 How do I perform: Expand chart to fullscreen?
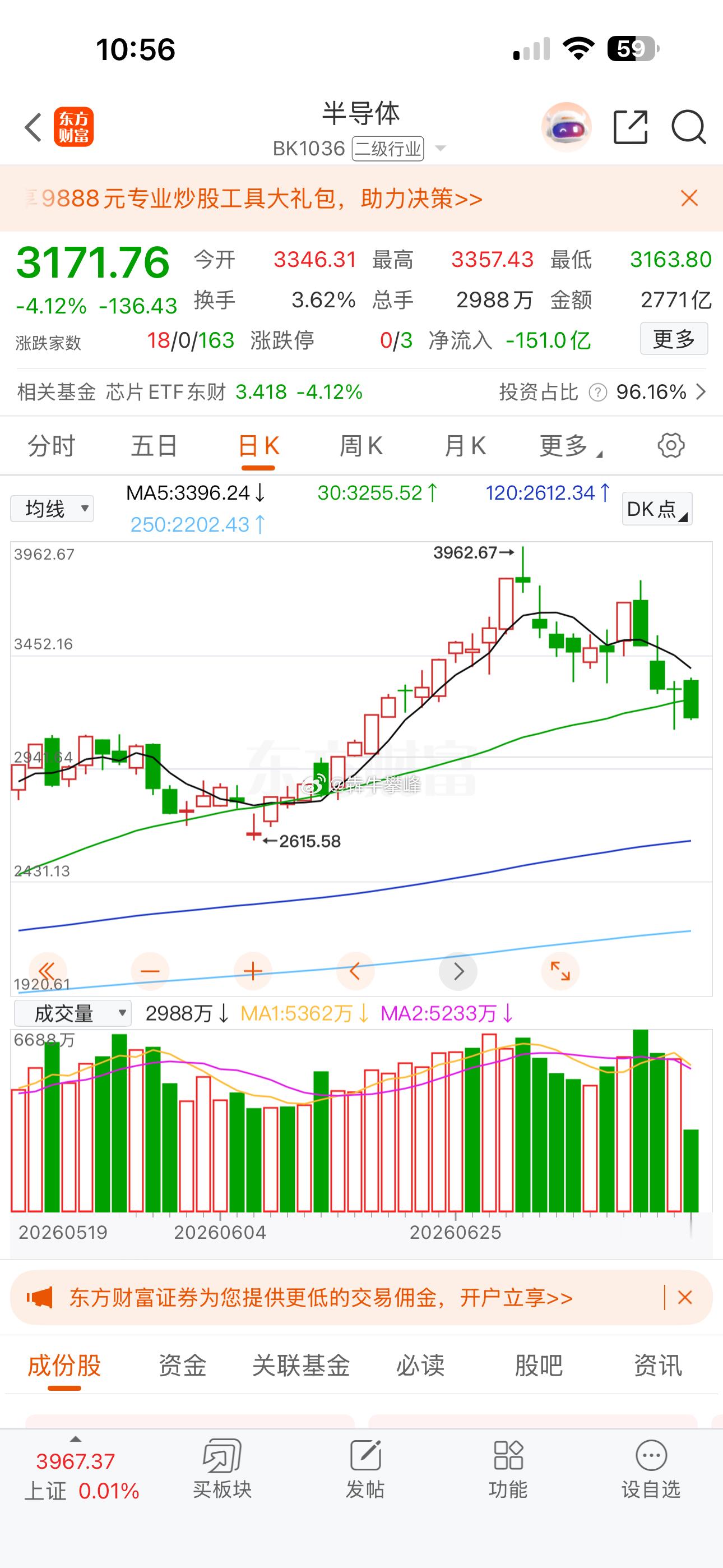(x=560, y=971)
